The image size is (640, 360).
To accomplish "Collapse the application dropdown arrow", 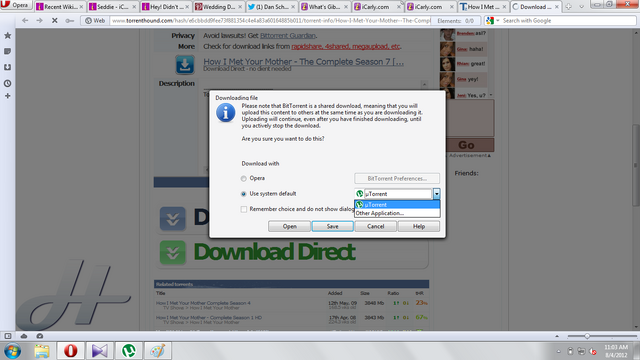I will click(x=436, y=193).
